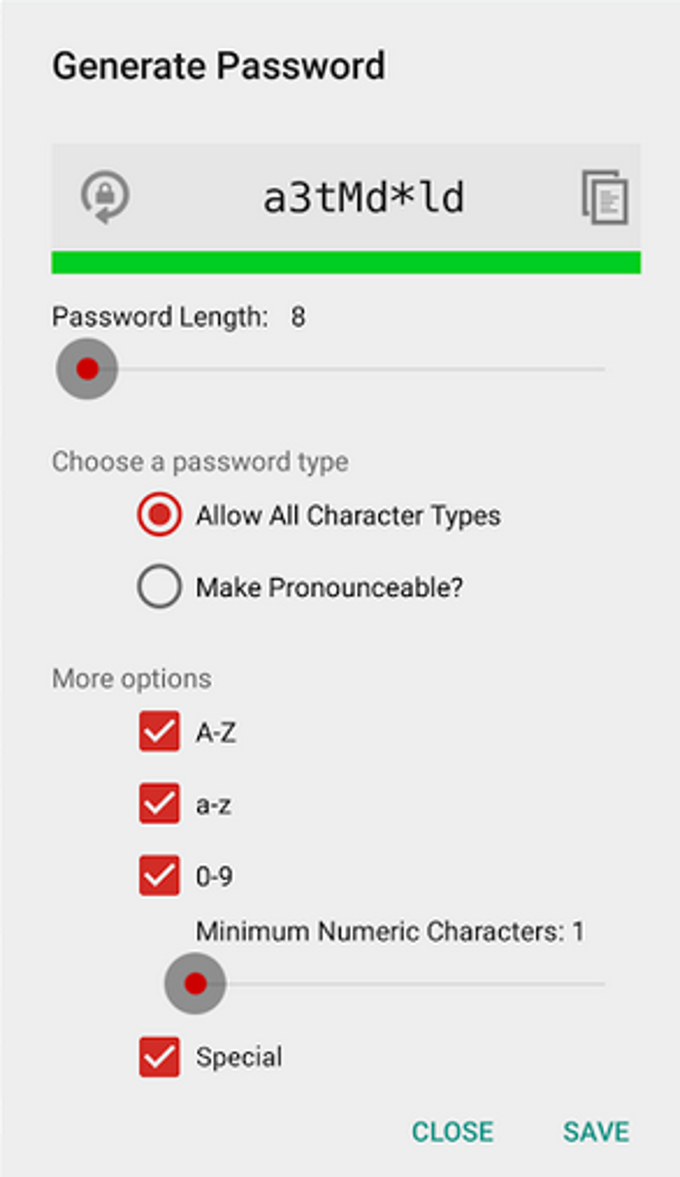The width and height of the screenshot is (680, 1177).
Task: Choose the Make Pronounceable option
Action: (x=160, y=587)
